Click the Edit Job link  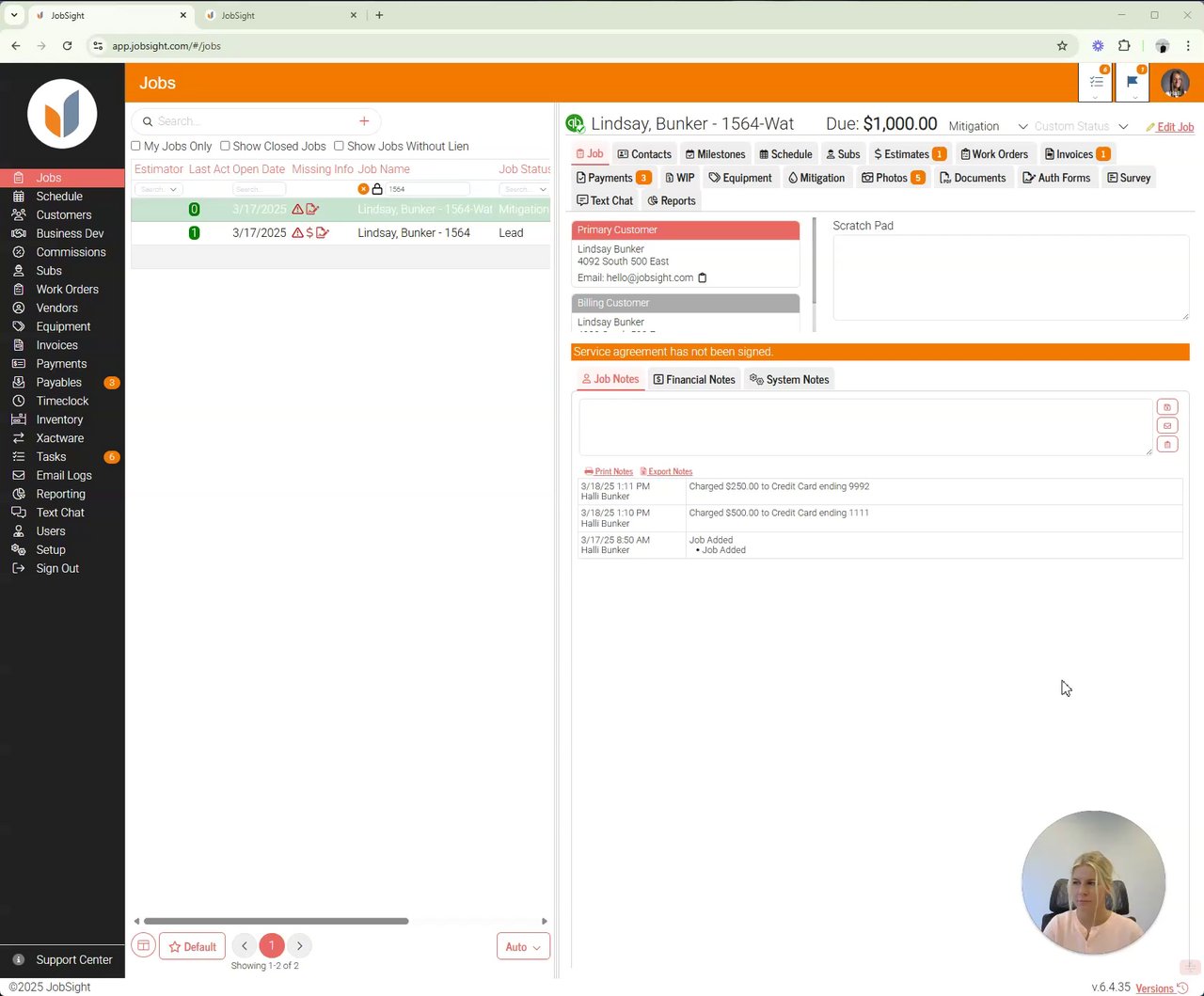[1170, 127]
